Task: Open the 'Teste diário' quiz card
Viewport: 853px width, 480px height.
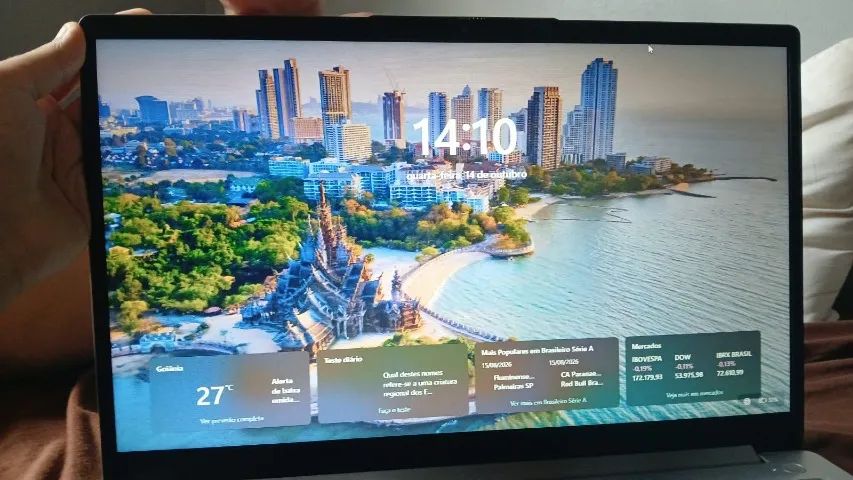Action: click(x=393, y=383)
